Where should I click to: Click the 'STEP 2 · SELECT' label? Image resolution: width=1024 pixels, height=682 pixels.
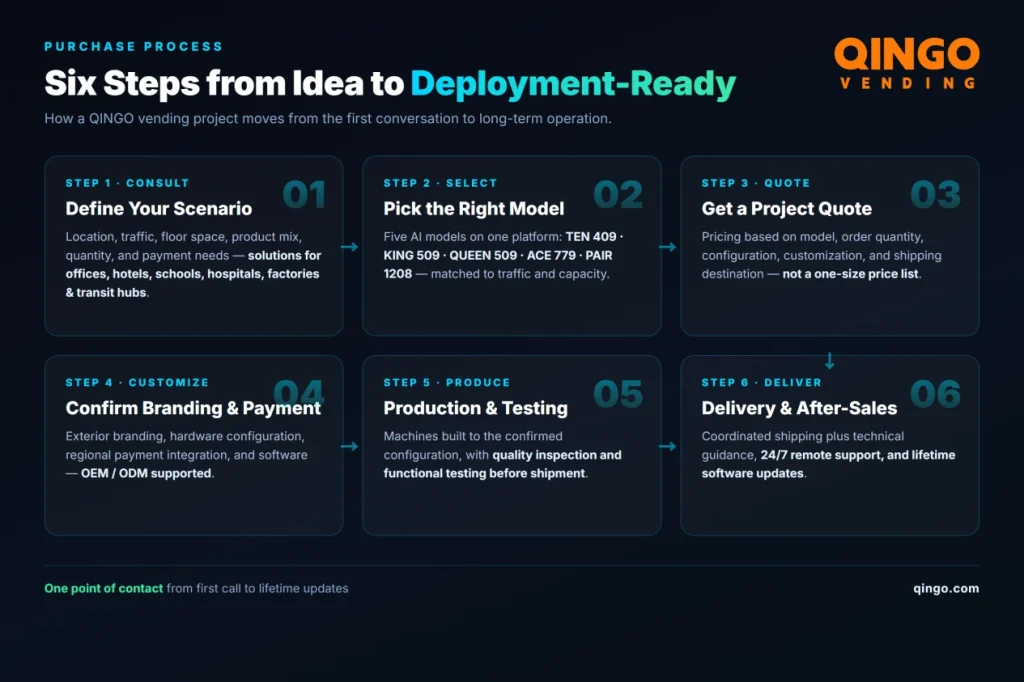(x=440, y=183)
